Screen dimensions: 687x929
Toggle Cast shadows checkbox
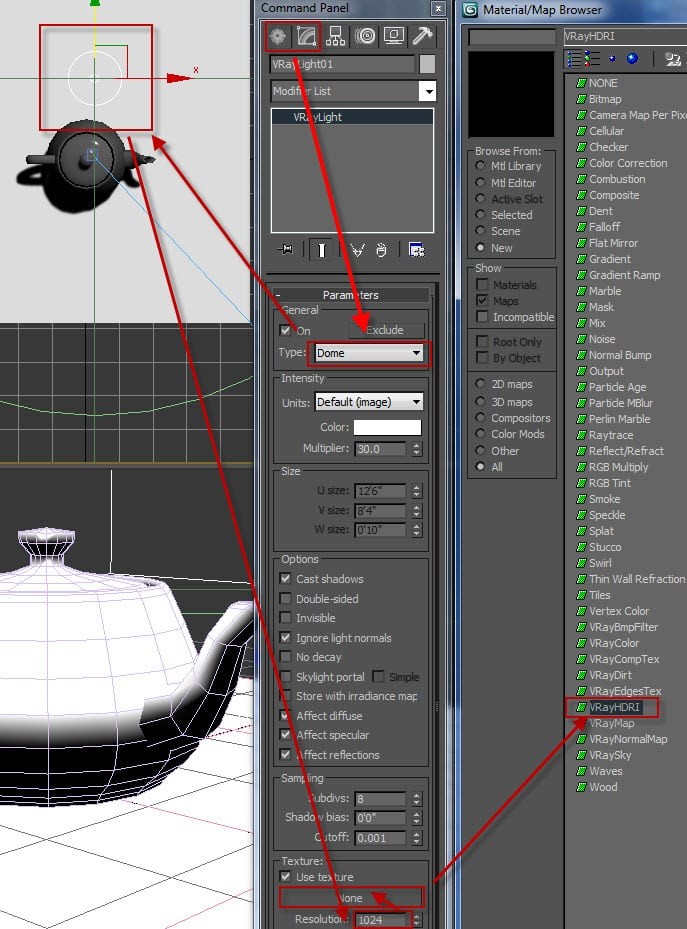click(285, 578)
